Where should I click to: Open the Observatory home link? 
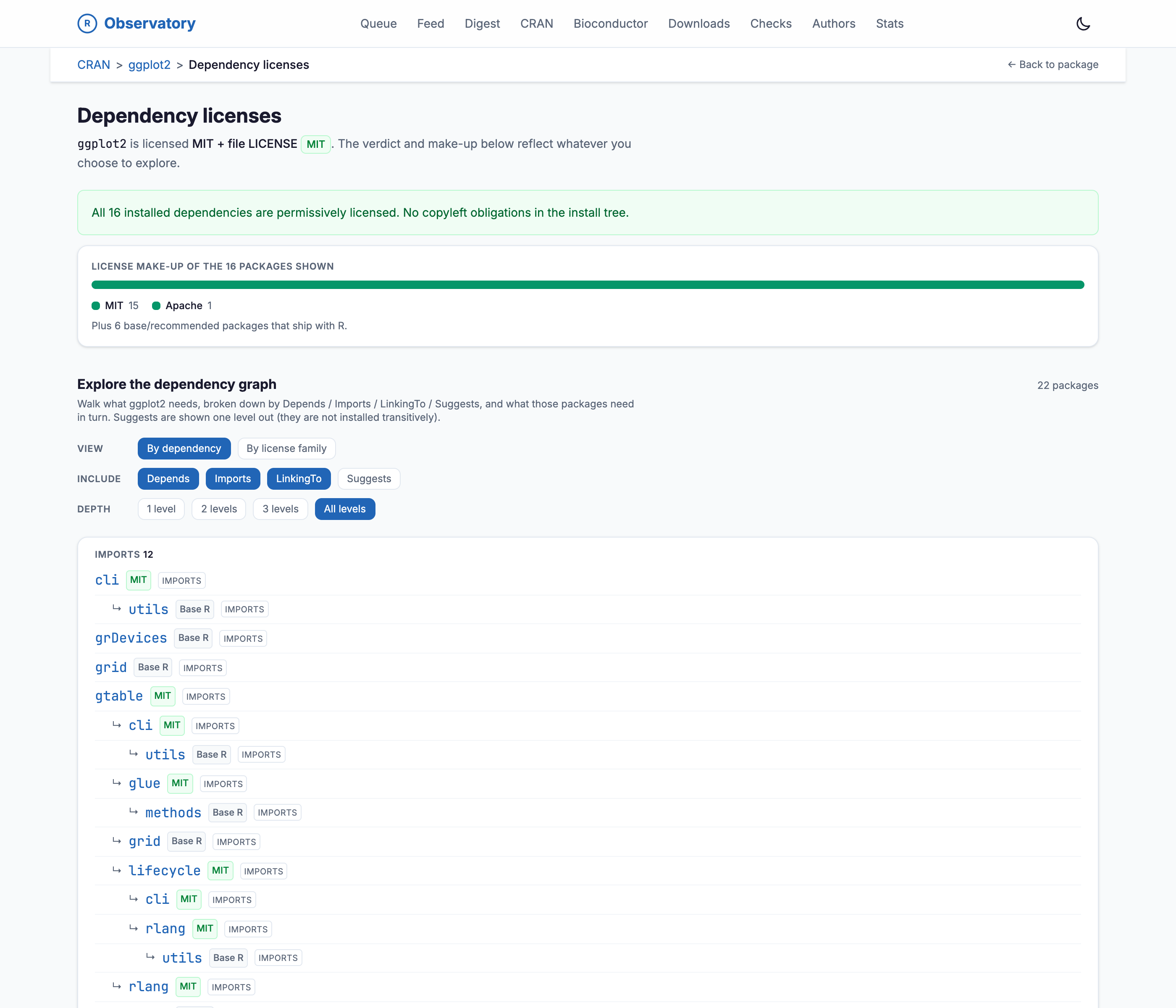136,23
